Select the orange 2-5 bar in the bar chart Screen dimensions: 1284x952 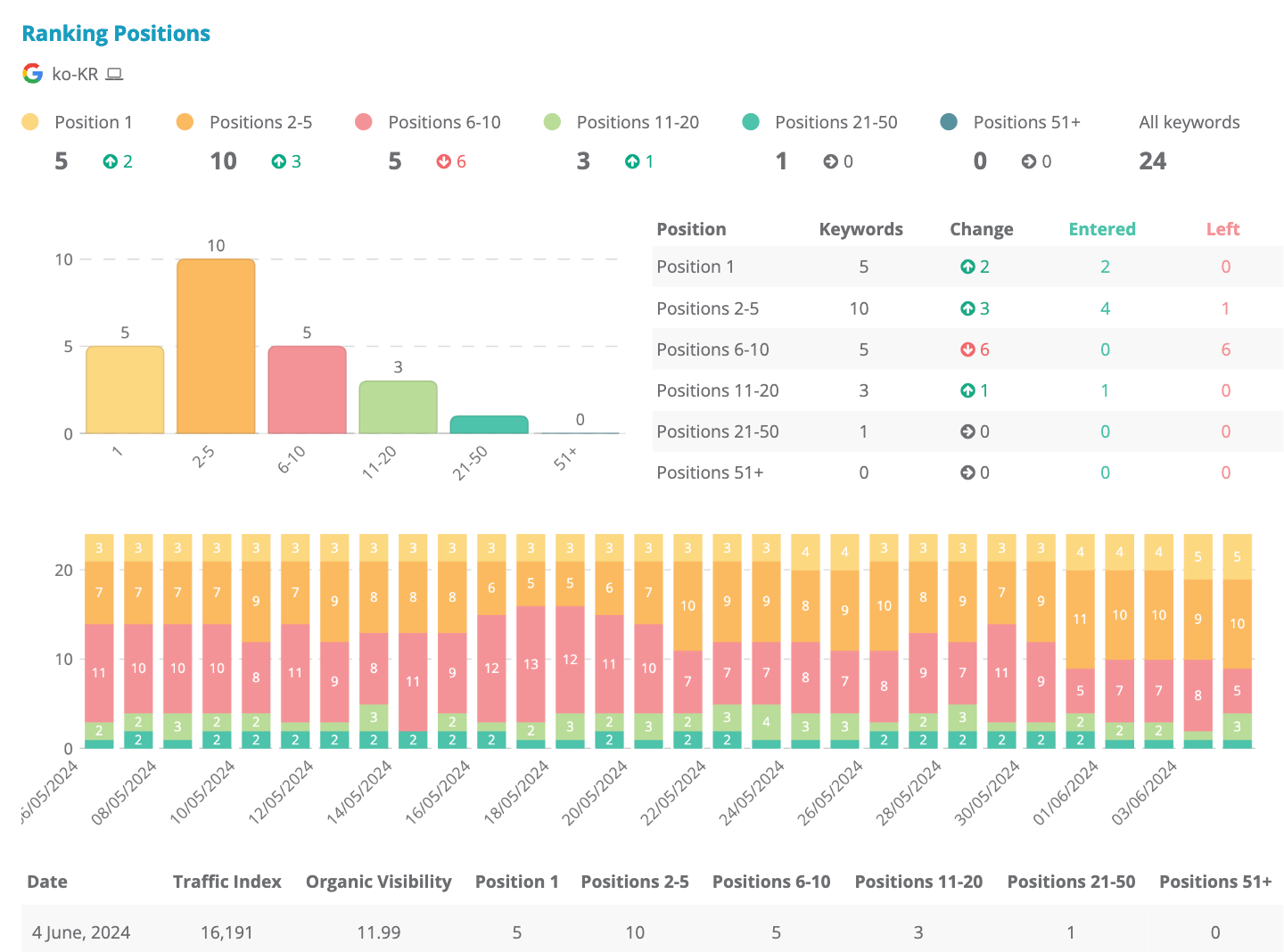[x=216, y=347]
